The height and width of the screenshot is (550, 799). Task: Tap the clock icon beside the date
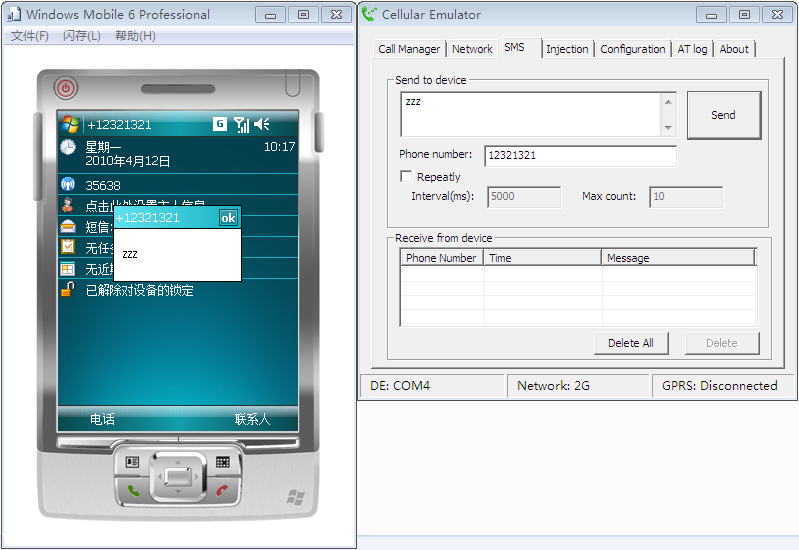68,147
